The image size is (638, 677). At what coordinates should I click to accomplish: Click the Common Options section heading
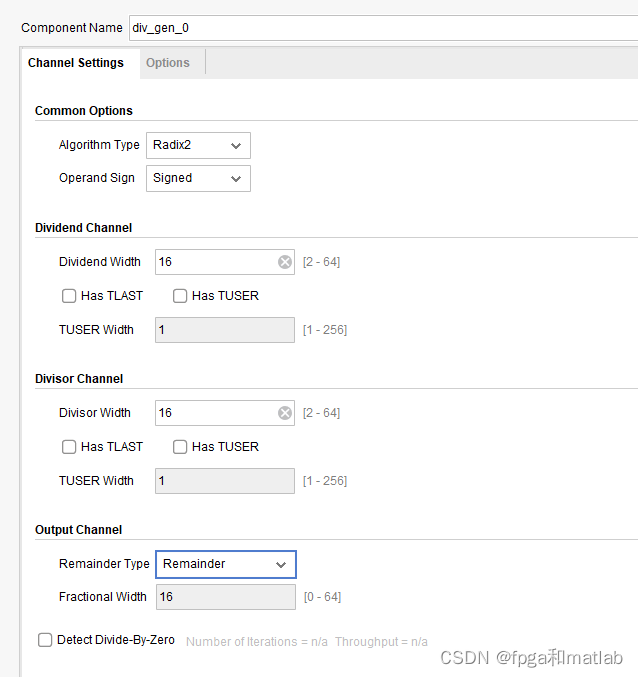[84, 111]
